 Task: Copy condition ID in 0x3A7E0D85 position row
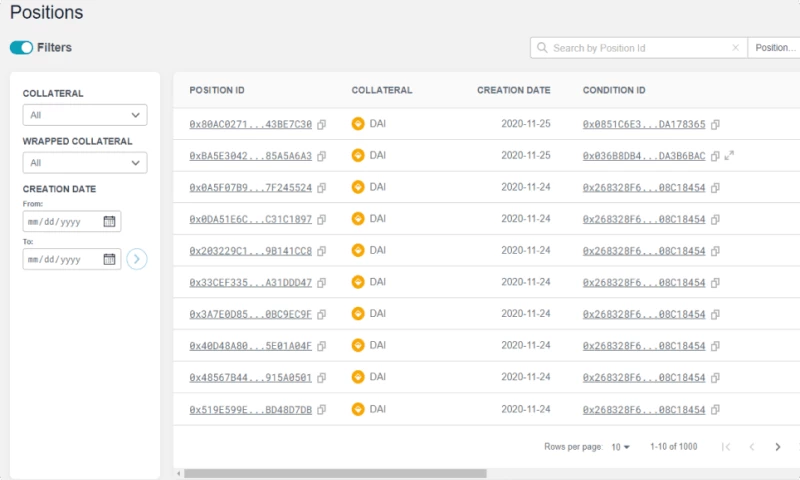[715, 314]
